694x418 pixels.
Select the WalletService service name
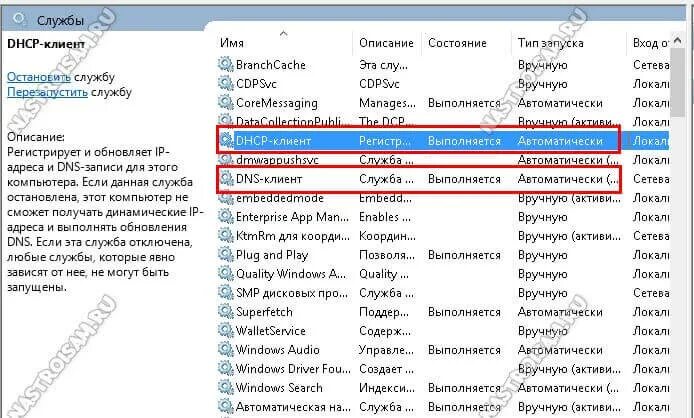coord(270,331)
